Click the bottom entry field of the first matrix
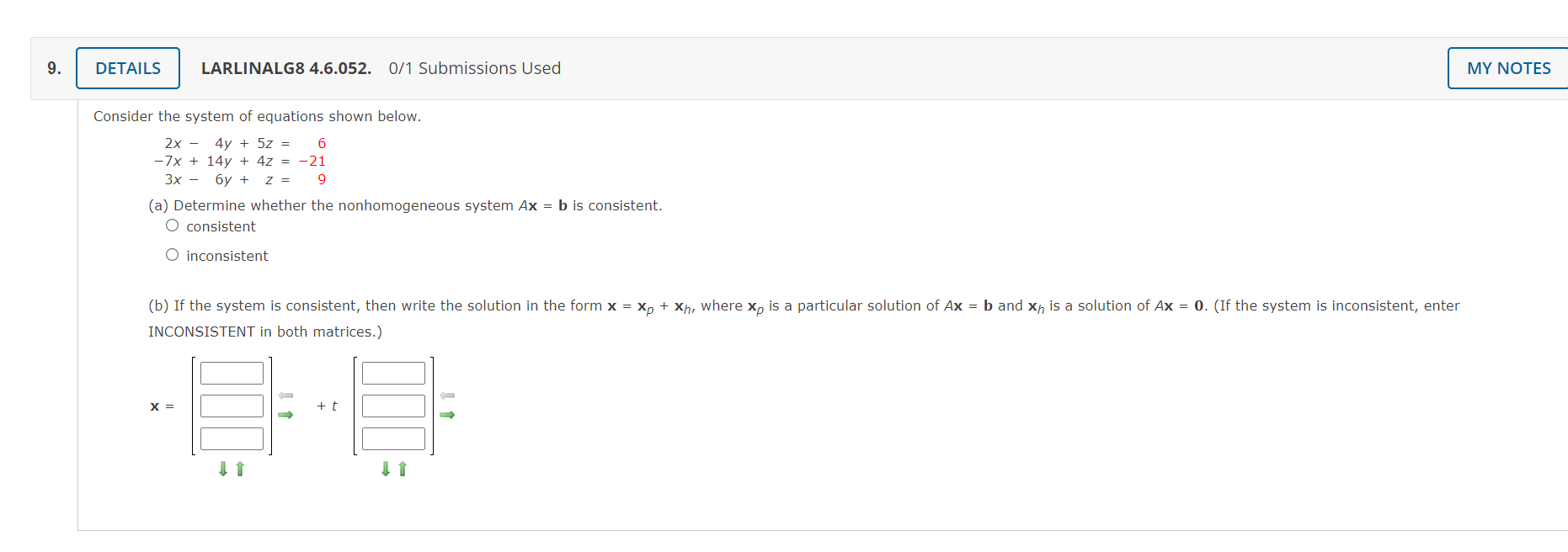The height and width of the screenshot is (552, 1568). (x=233, y=438)
